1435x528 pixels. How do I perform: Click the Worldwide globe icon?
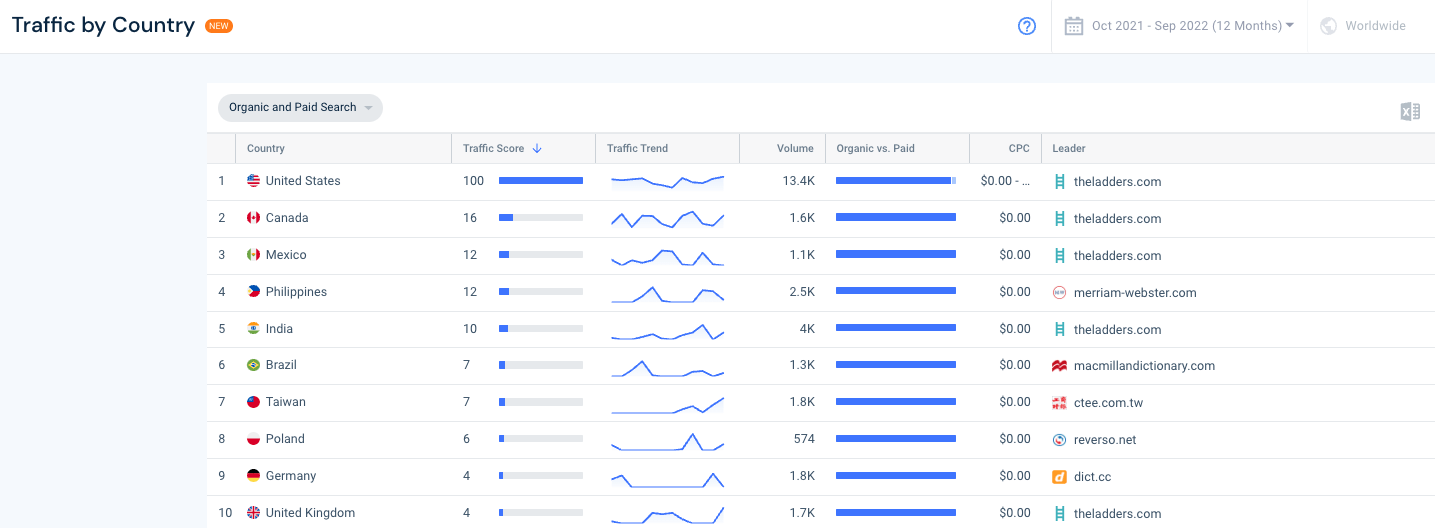[x=1329, y=26]
